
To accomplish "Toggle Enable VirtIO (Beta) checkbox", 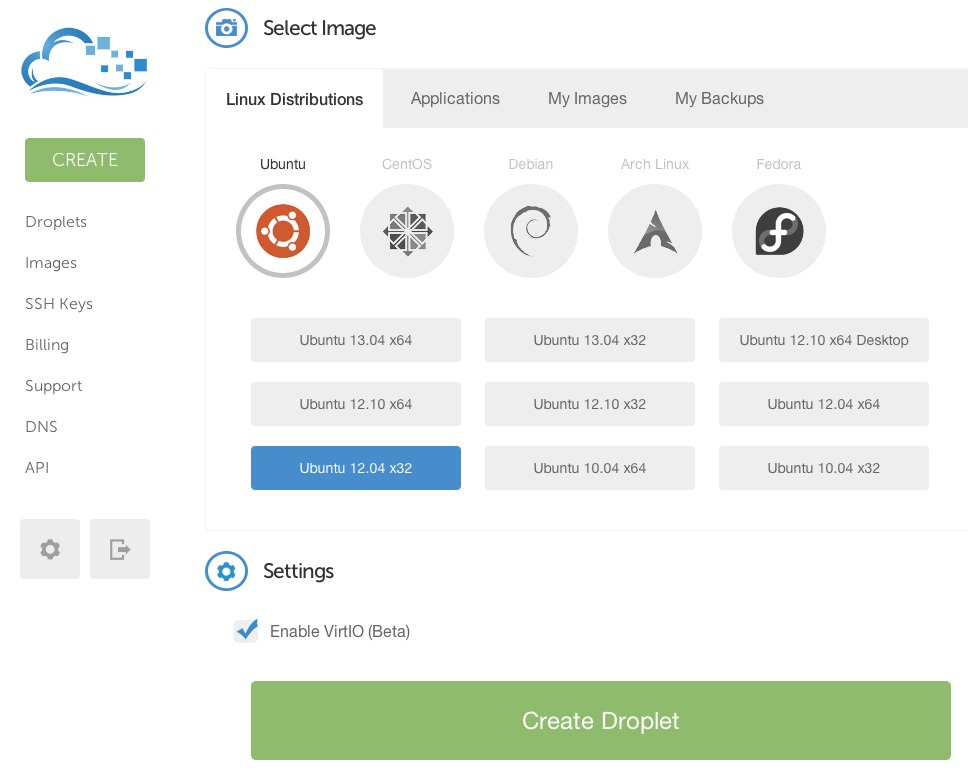I will [x=246, y=630].
